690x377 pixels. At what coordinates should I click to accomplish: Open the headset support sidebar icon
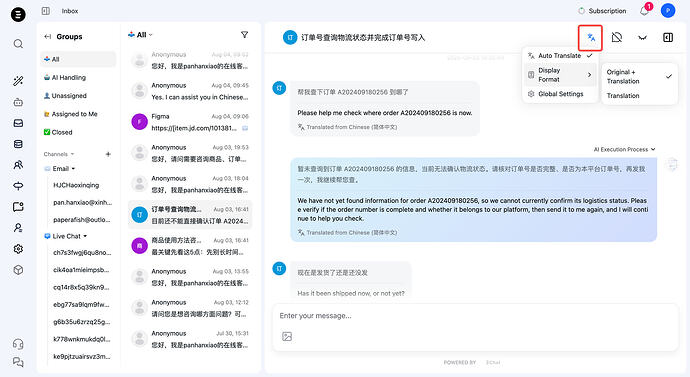(x=18, y=344)
